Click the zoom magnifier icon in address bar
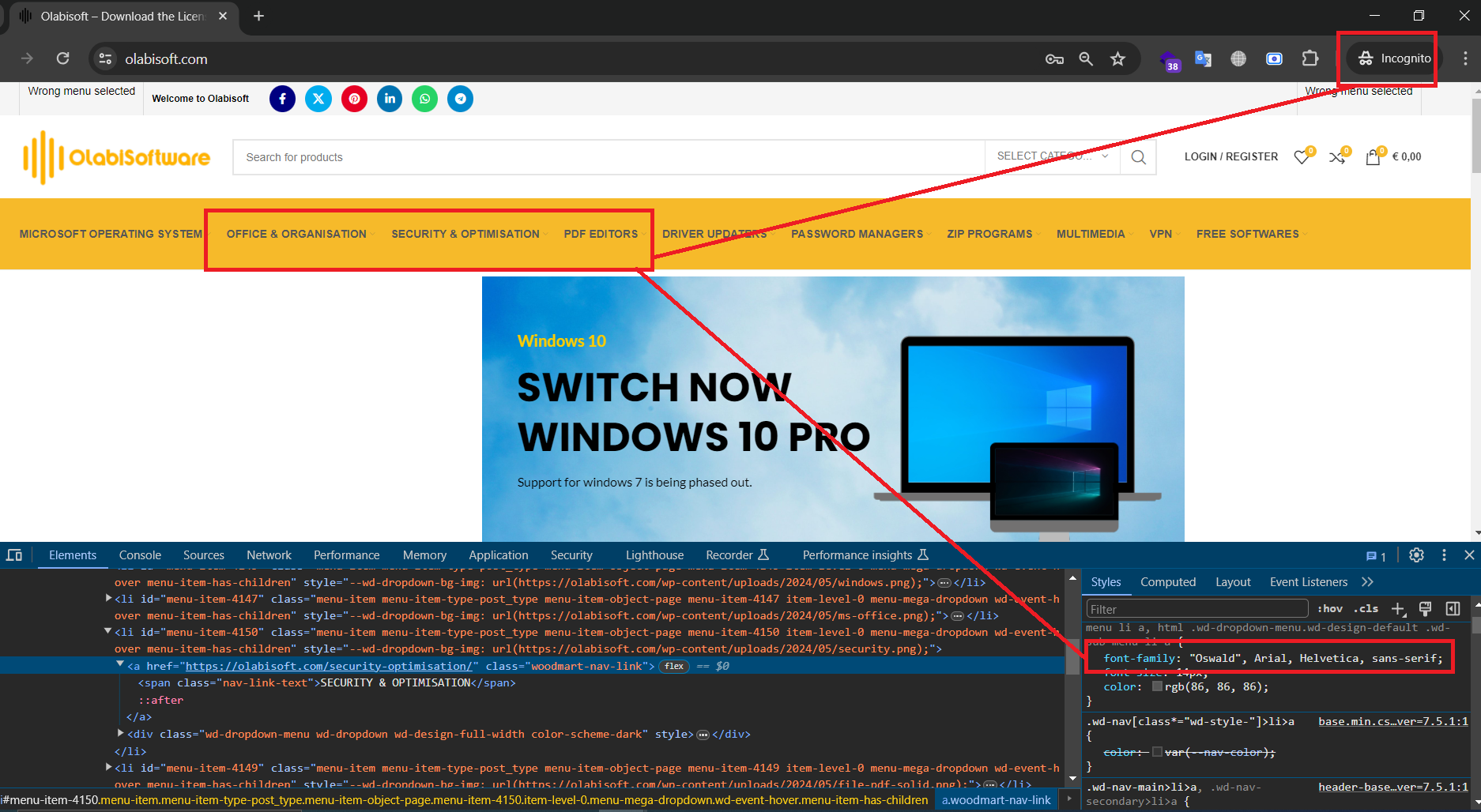Image resolution: width=1481 pixels, height=812 pixels. 1086,59
